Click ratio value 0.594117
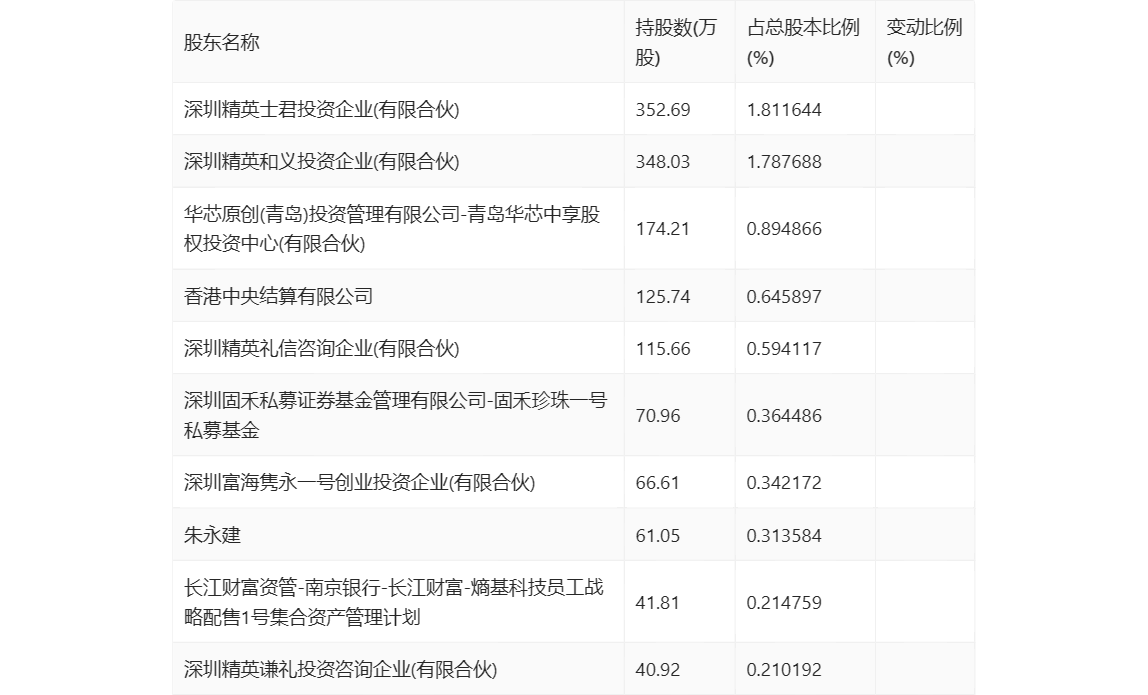This screenshot has width=1148, height=695. 784,349
